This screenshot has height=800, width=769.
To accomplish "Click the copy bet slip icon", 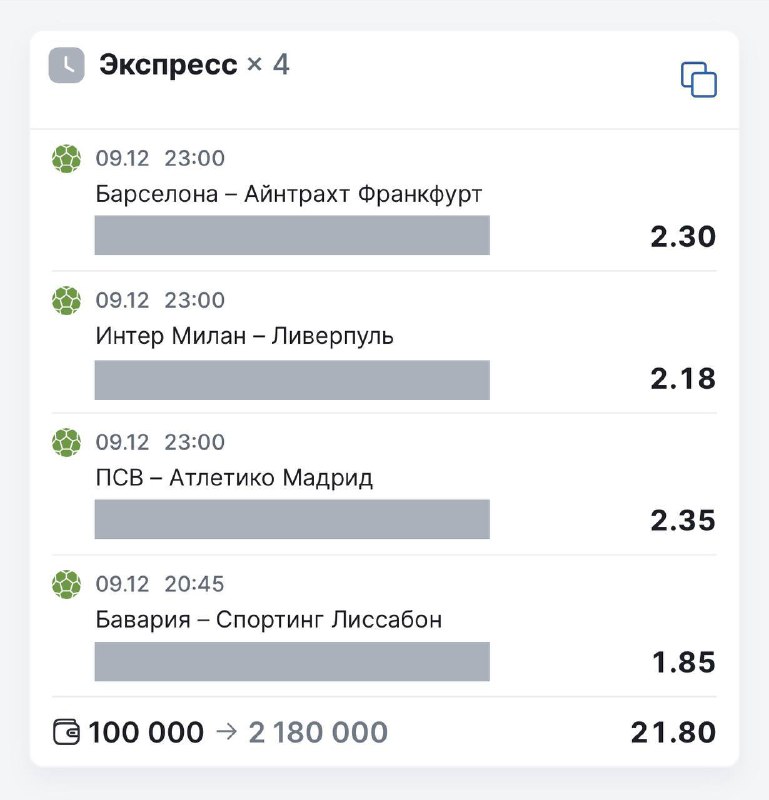I will pyautogui.click(x=699, y=79).
